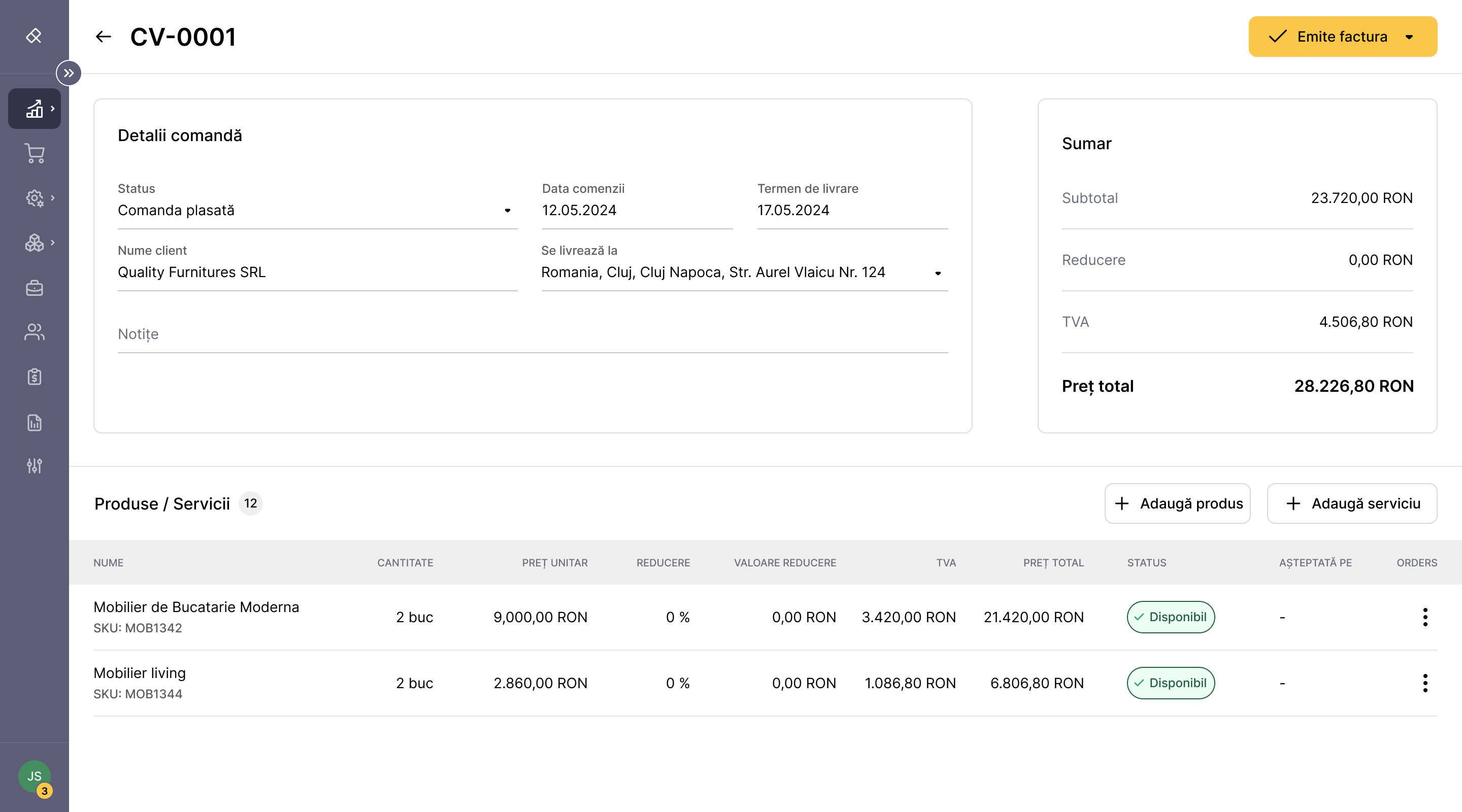Expand submenu chevron next to gear icon
The image size is (1462, 812).
pos(53,198)
